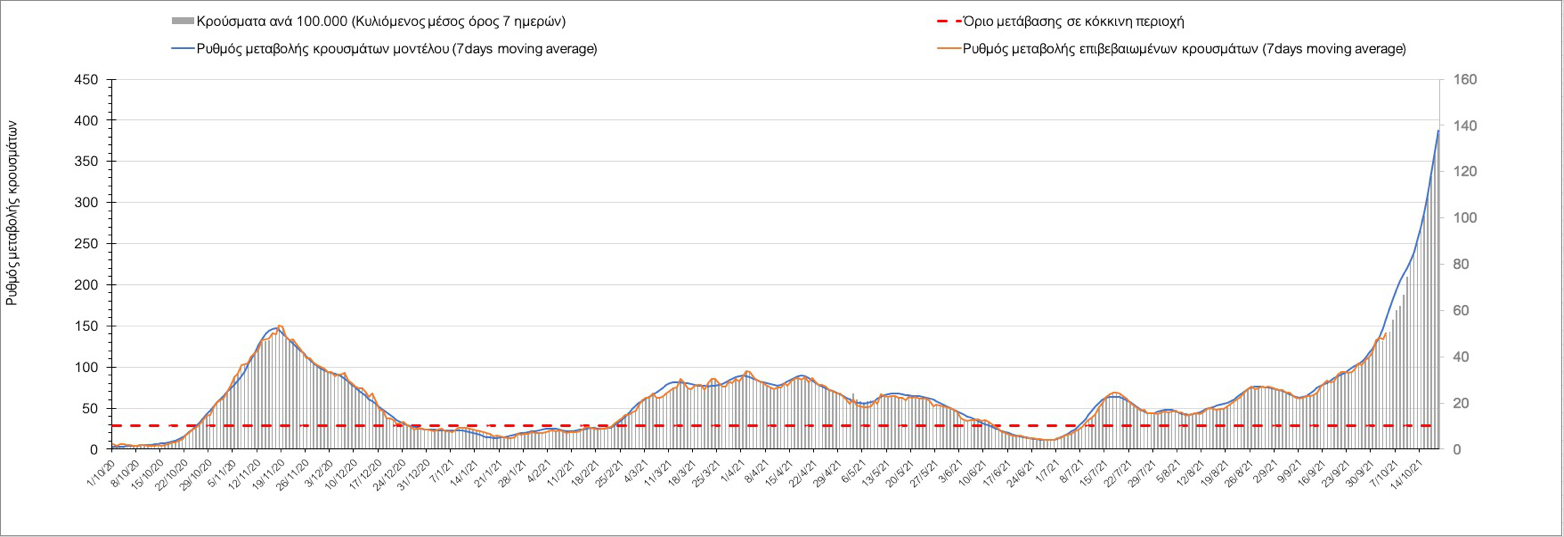Click the November 2020 peak of the curve
This screenshot has height=537, width=1564.
click(x=277, y=327)
